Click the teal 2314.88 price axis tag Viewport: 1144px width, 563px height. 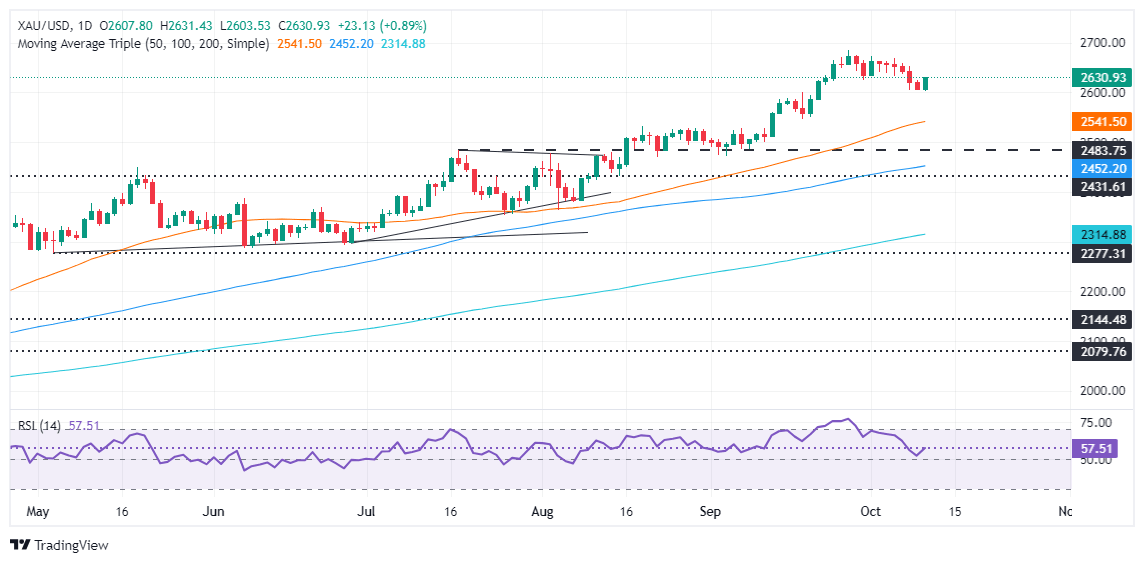pyautogui.click(x=1103, y=233)
